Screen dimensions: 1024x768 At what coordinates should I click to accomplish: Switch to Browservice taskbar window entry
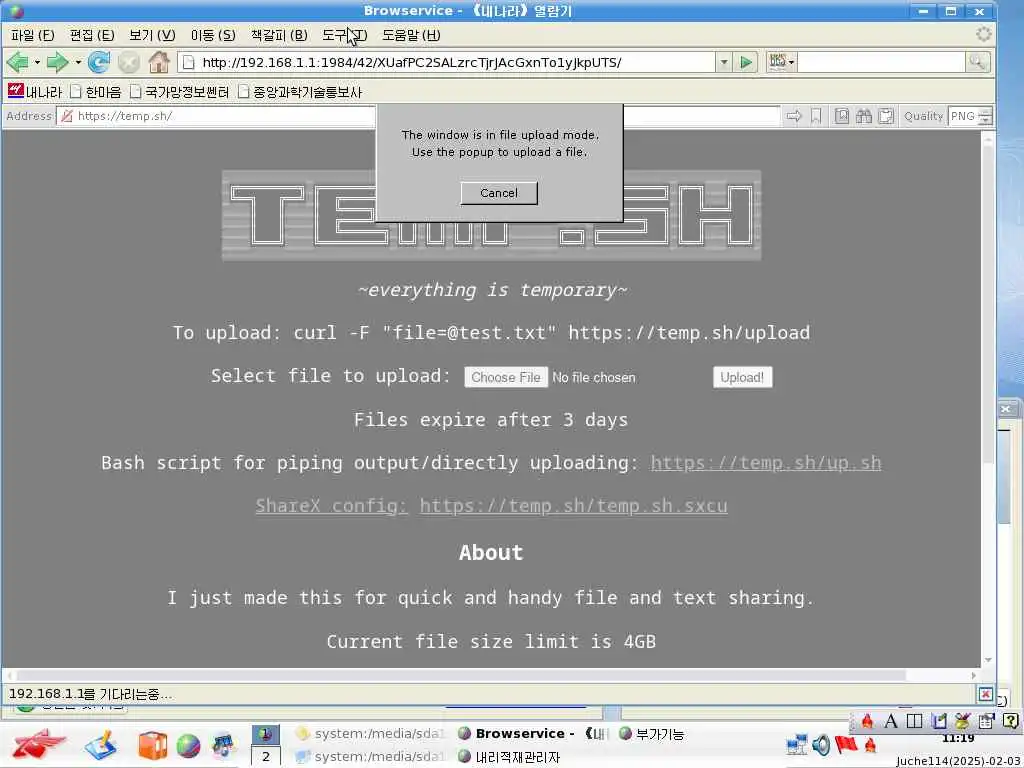[533, 734]
